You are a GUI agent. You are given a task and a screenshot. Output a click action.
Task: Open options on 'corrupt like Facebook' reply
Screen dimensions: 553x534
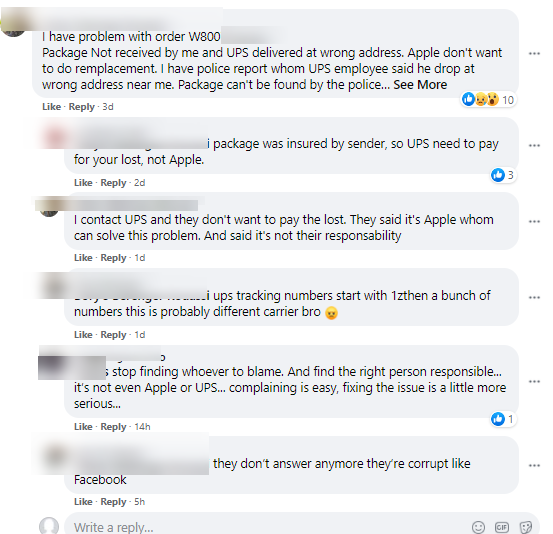click(534, 465)
